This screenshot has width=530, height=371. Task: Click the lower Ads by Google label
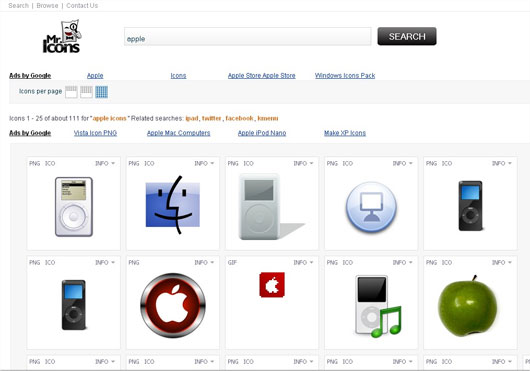pos(30,133)
